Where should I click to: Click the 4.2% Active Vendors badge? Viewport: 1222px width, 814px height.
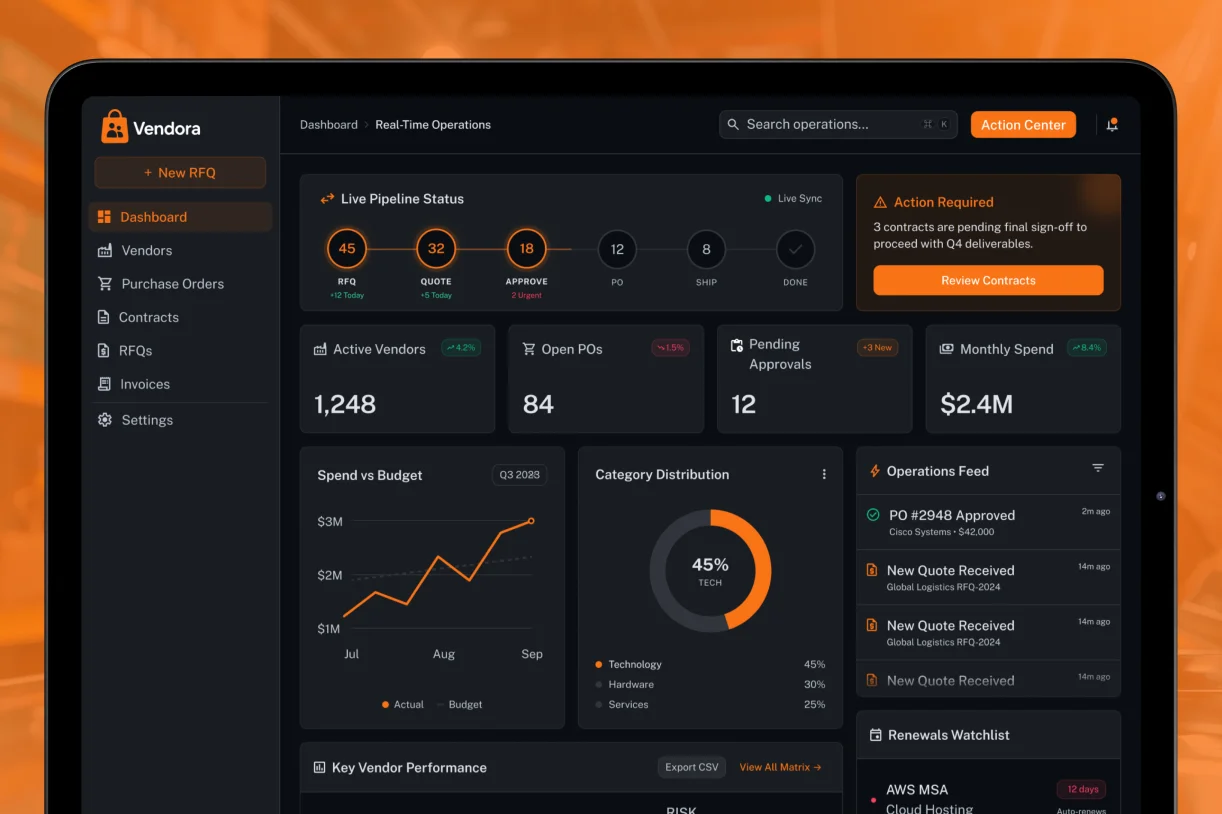tap(461, 348)
